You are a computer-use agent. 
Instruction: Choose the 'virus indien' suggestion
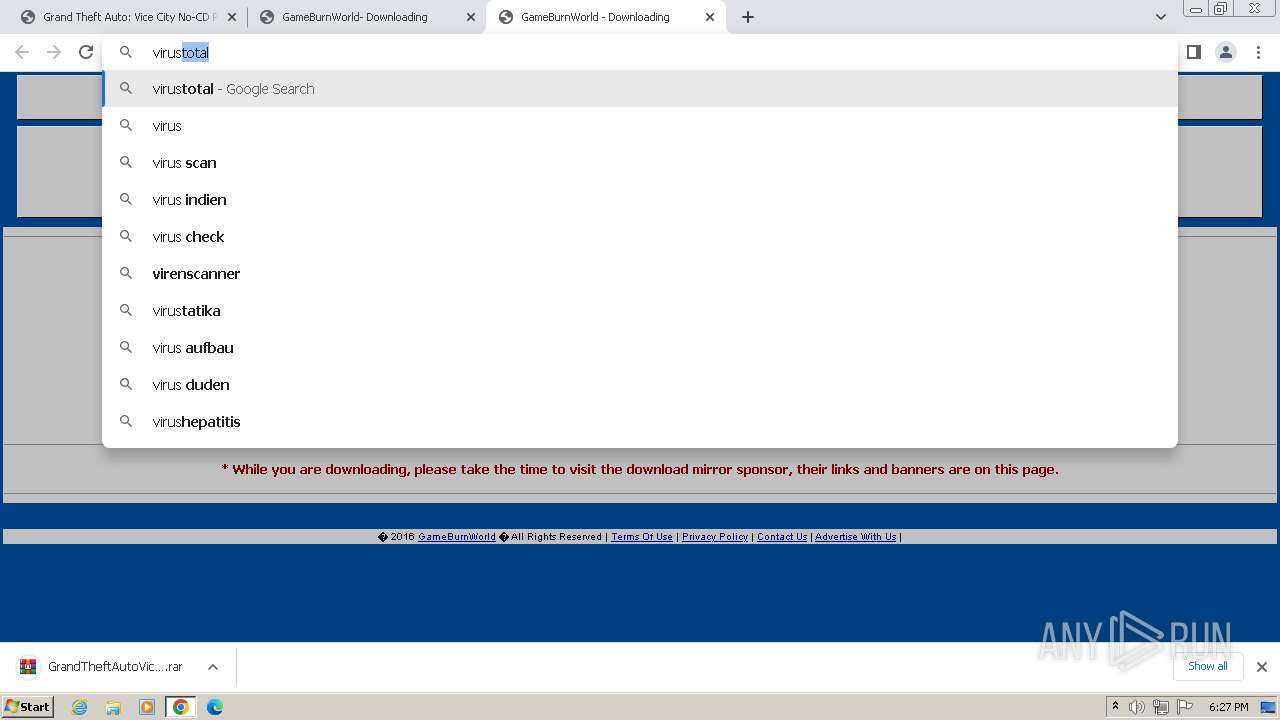640,200
